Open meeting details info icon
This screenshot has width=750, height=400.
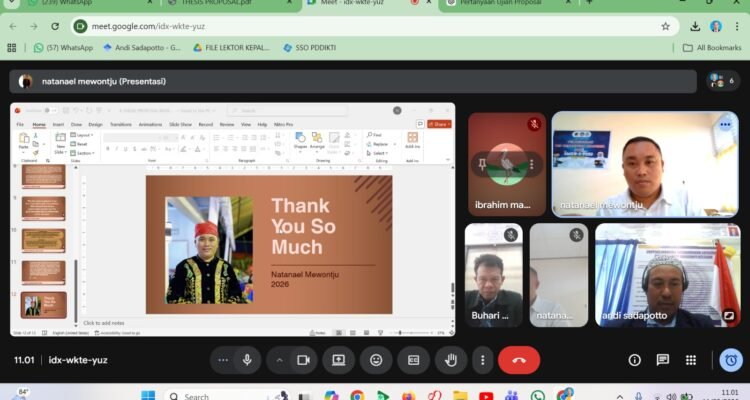click(x=634, y=360)
